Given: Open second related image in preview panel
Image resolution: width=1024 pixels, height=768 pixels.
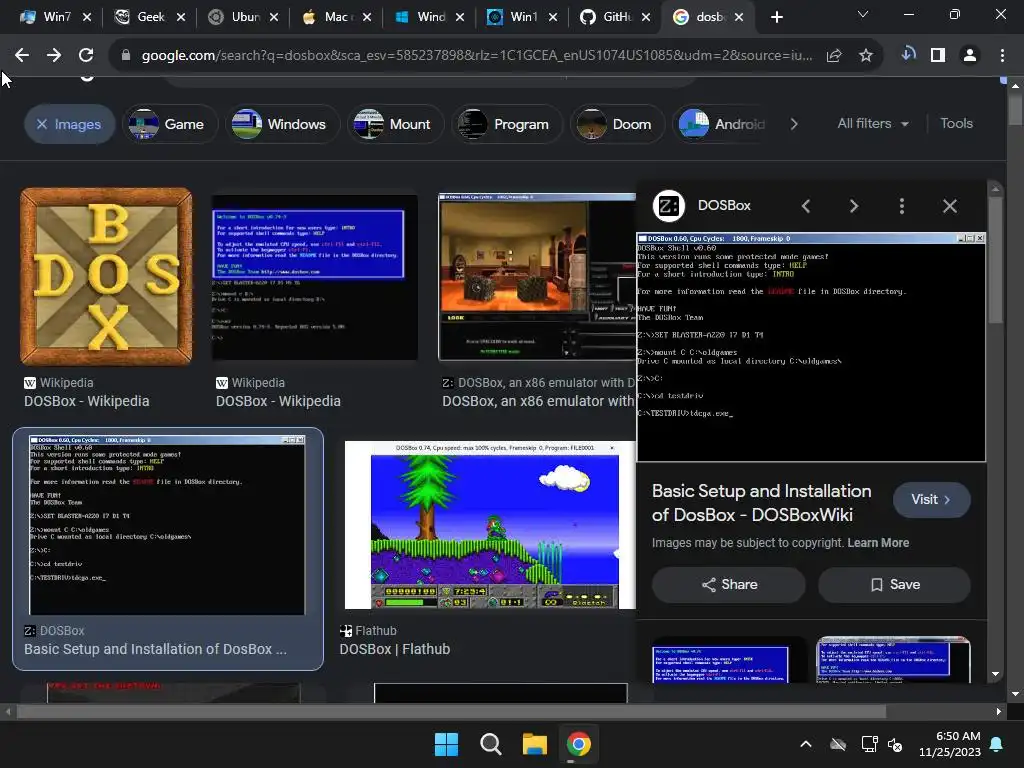Looking at the screenshot, I should coord(893,660).
